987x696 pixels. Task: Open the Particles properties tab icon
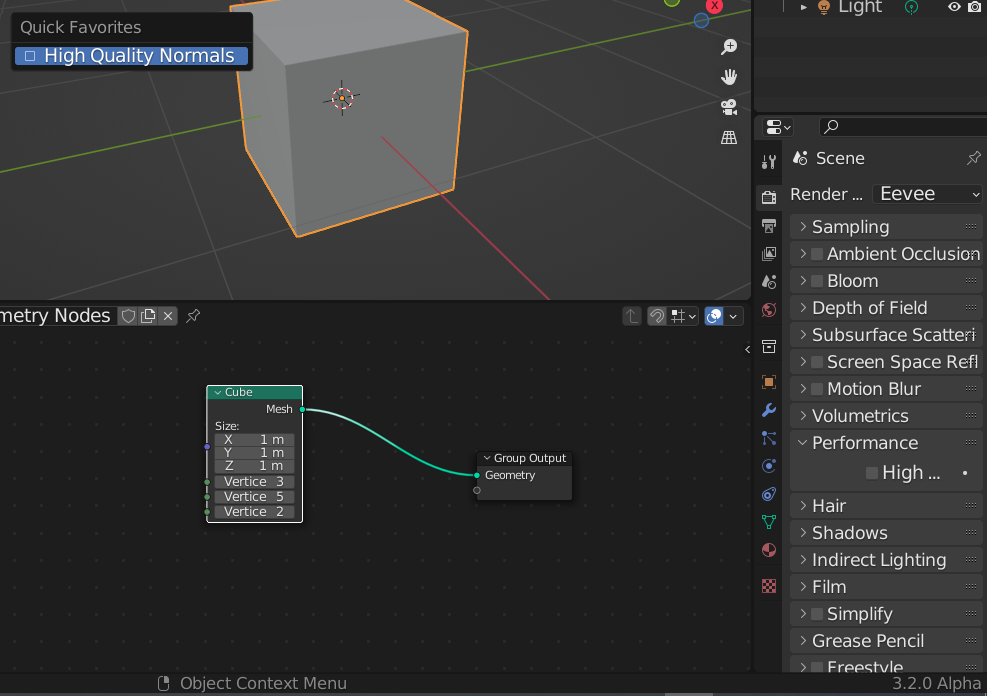[x=769, y=438]
